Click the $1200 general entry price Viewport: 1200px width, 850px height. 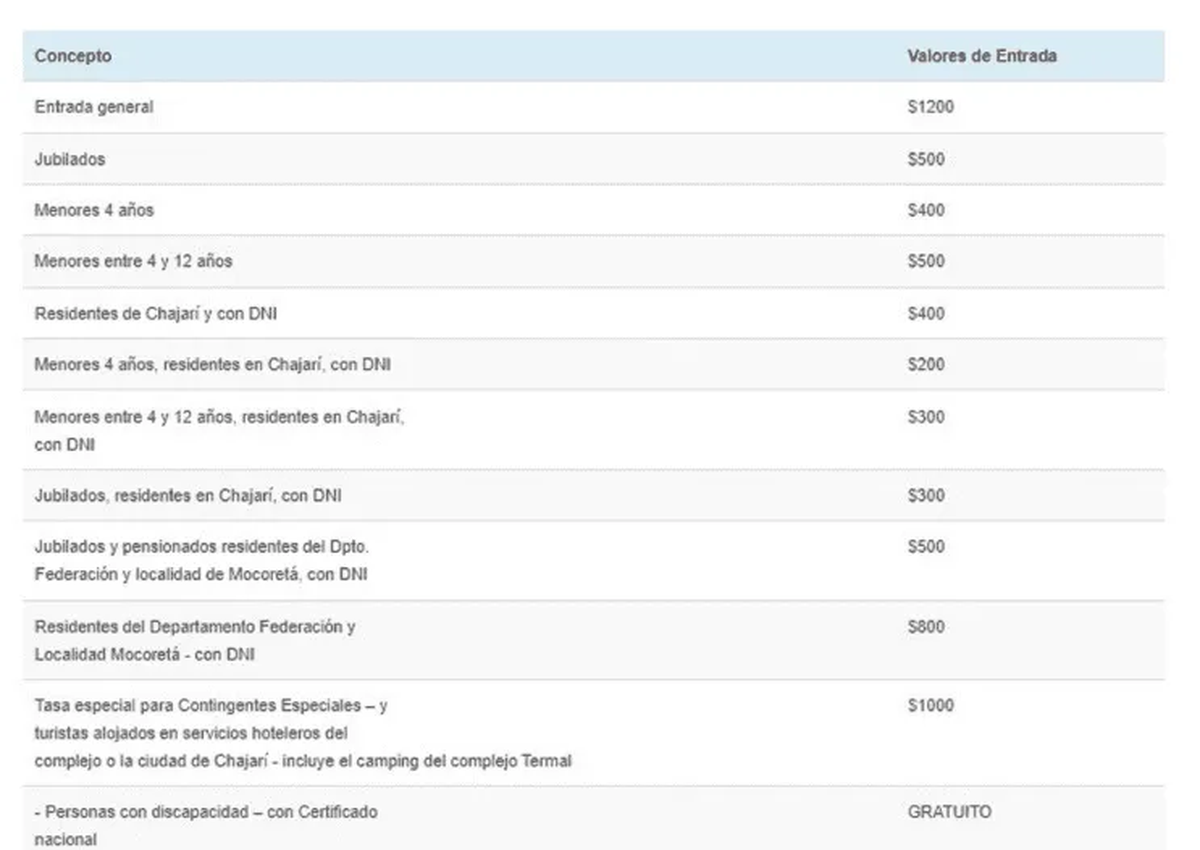930,107
